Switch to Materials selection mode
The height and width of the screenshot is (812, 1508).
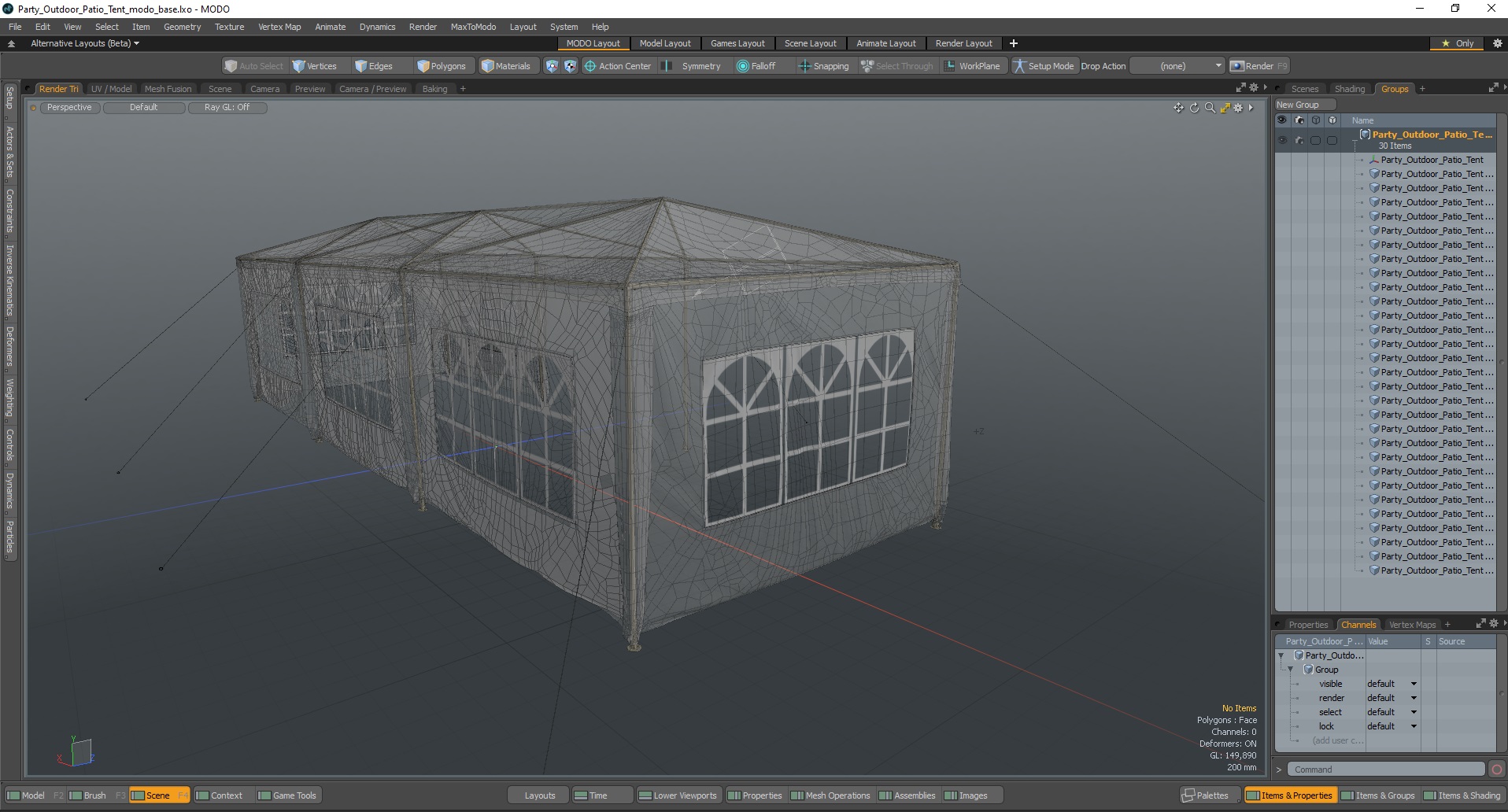(506, 66)
